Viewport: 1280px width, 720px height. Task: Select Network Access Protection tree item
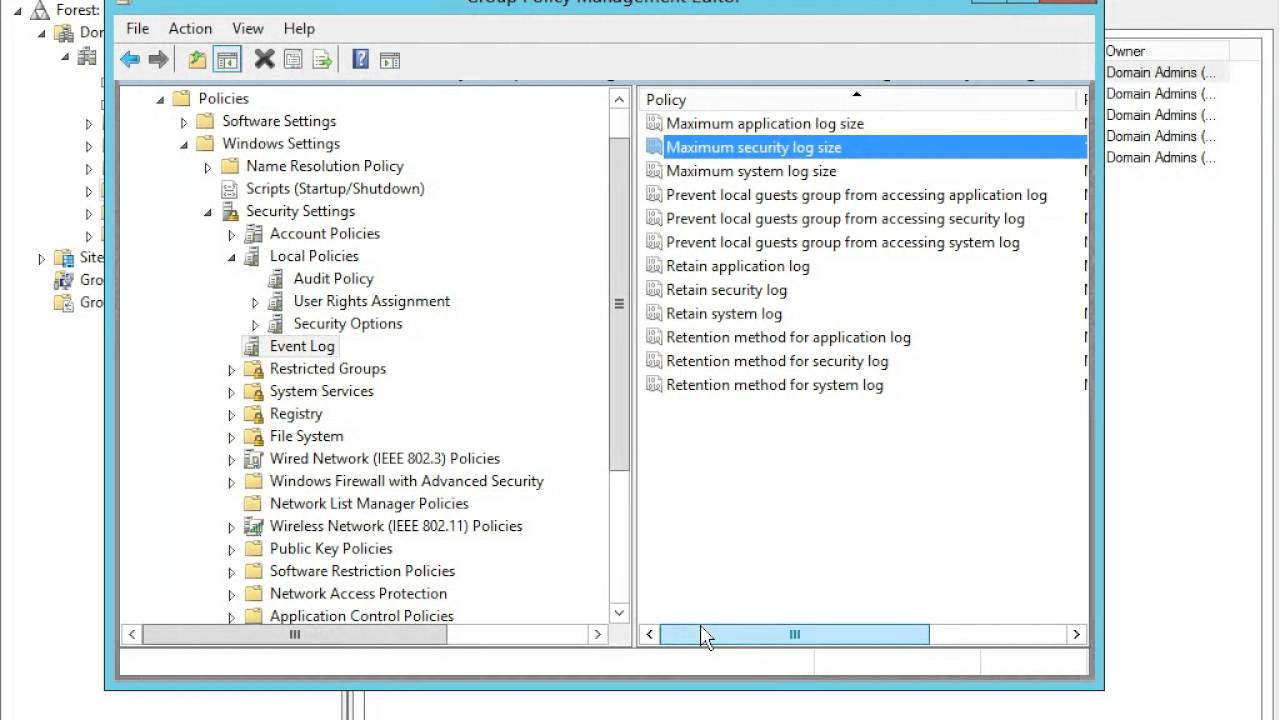tap(358, 593)
